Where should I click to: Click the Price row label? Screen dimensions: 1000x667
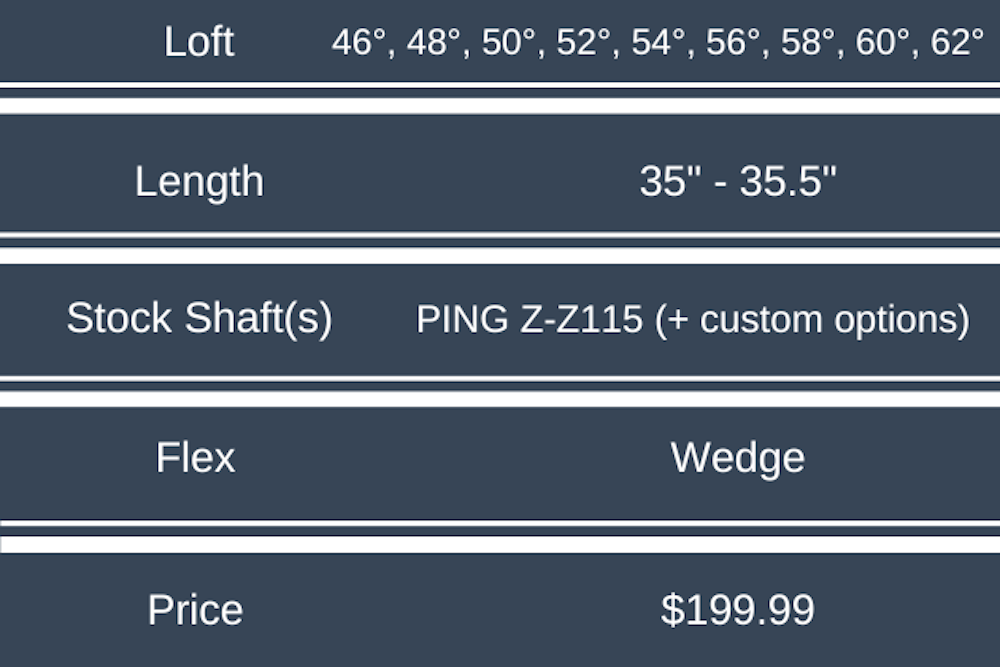[x=195, y=610]
